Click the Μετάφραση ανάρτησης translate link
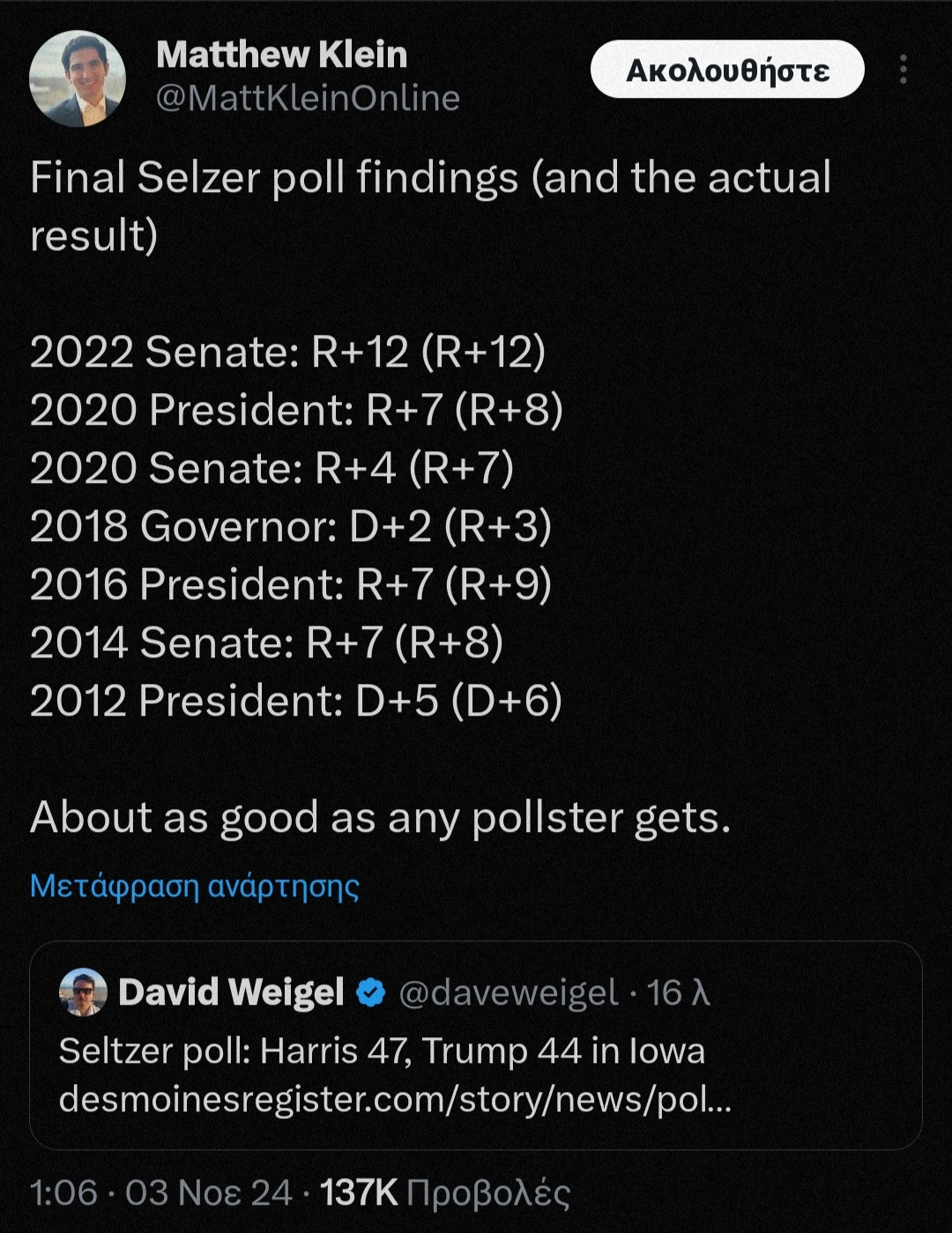Screen dimensions: 952x1233 (195, 886)
